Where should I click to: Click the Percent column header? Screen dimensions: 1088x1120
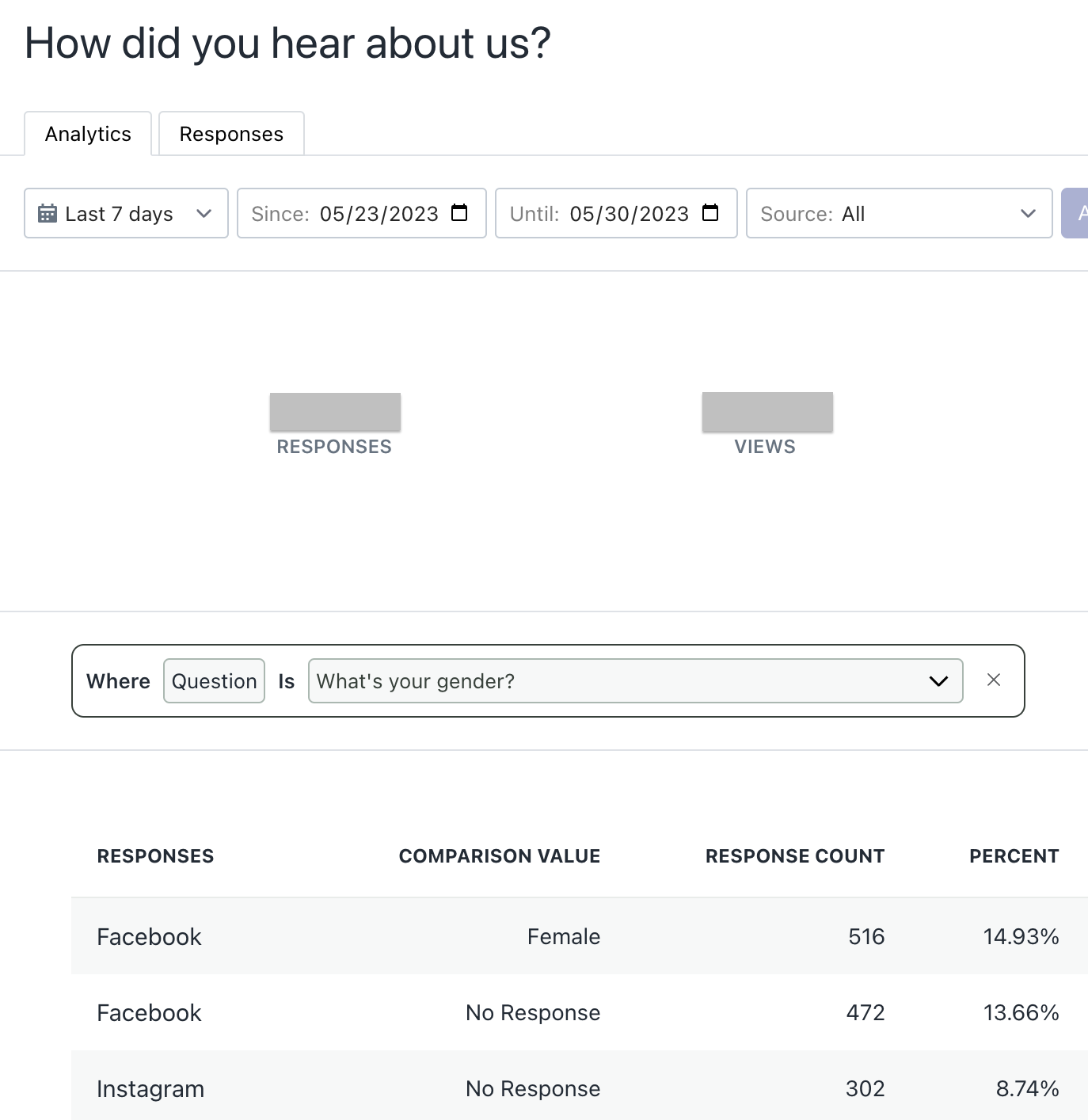[x=1014, y=856]
